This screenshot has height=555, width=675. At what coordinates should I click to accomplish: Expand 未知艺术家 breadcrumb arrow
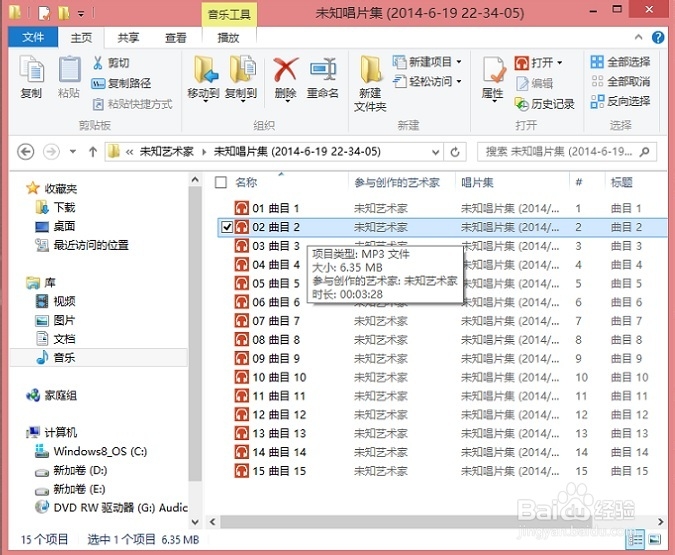204,152
